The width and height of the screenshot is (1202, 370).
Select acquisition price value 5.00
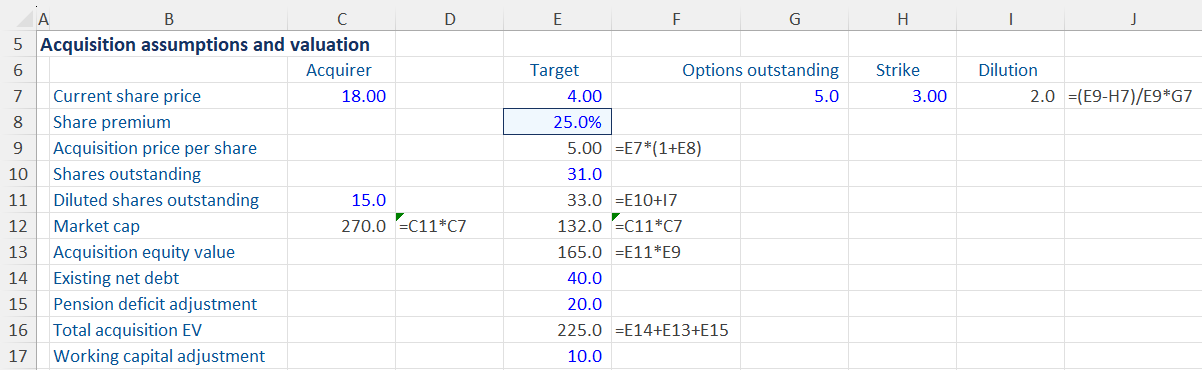tap(584, 148)
